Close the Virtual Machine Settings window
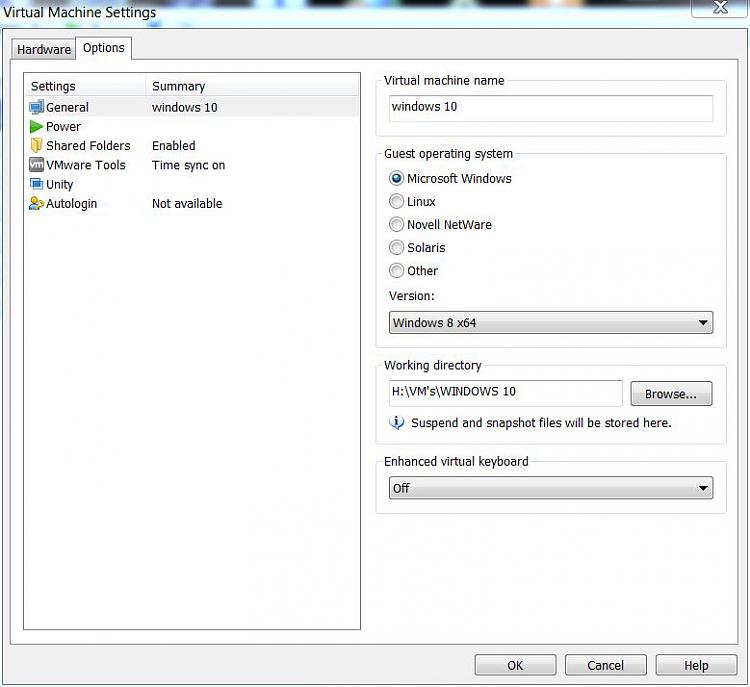Viewport: 750px width, 687px height. tap(719, 8)
